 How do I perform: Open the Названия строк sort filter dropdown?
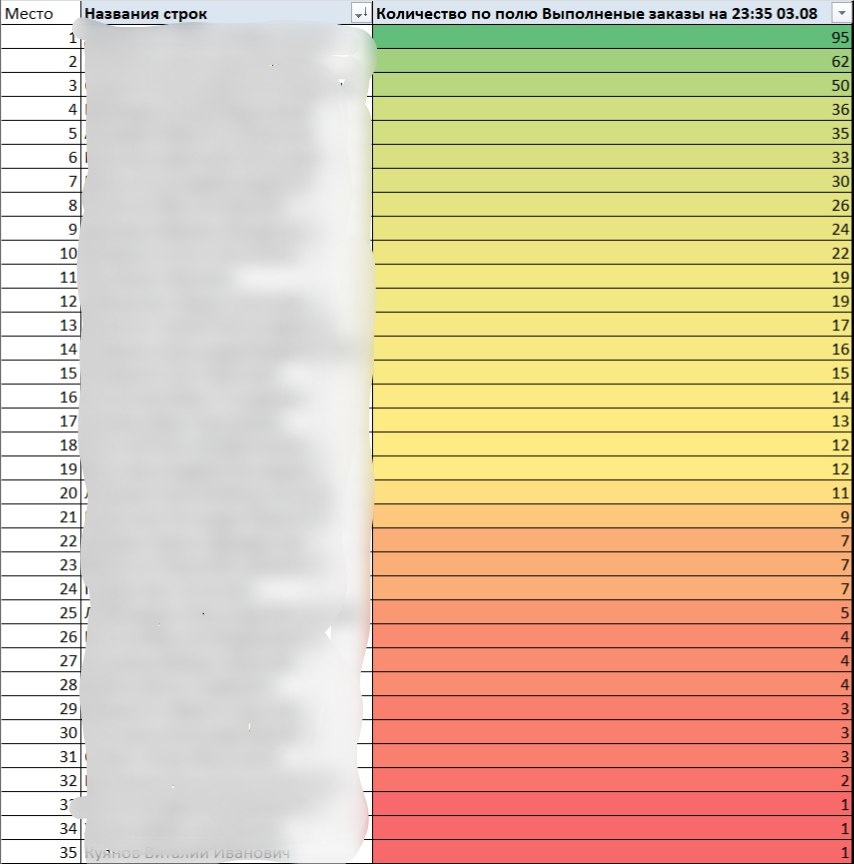click(x=360, y=13)
